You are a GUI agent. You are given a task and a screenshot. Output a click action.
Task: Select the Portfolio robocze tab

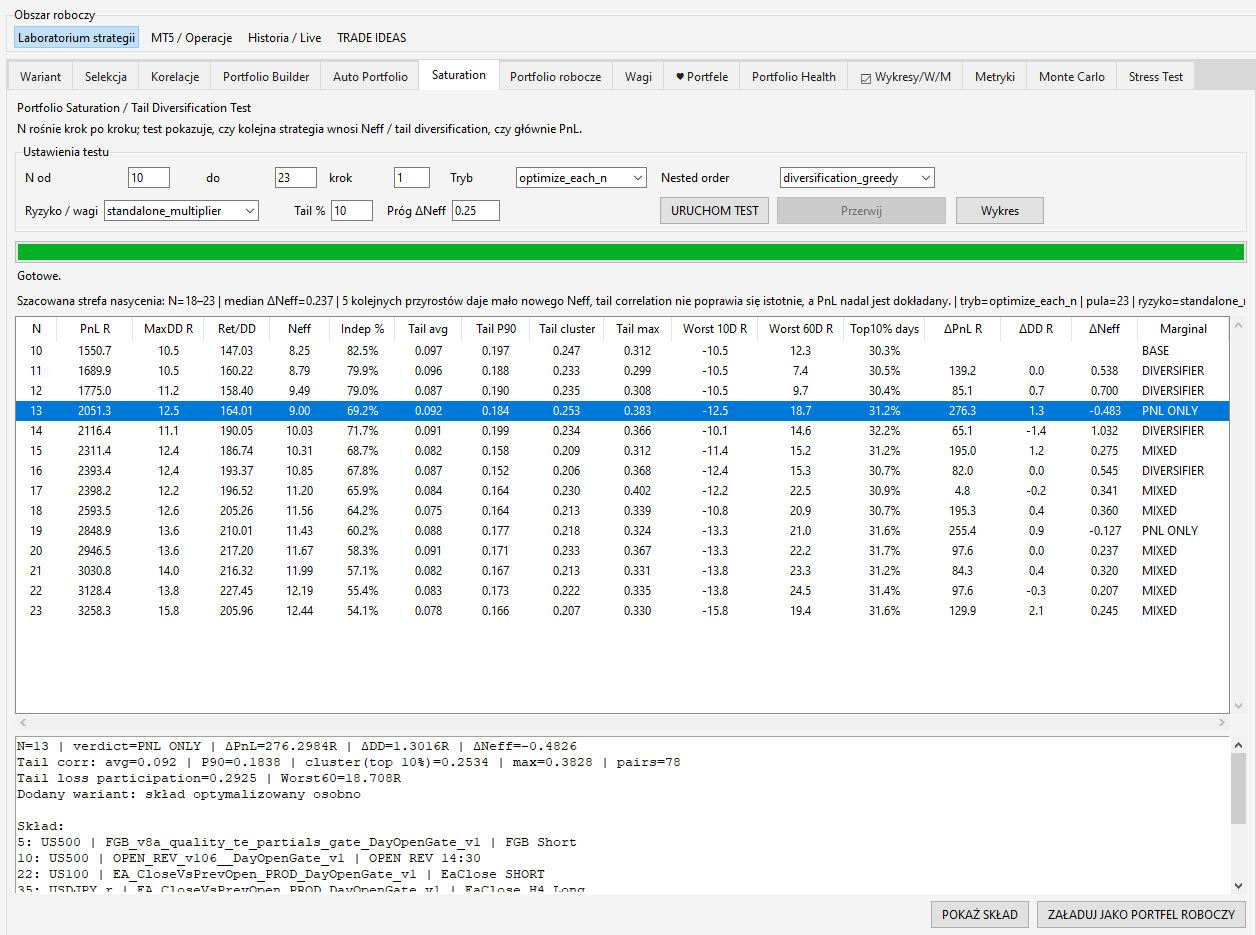tap(556, 77)
